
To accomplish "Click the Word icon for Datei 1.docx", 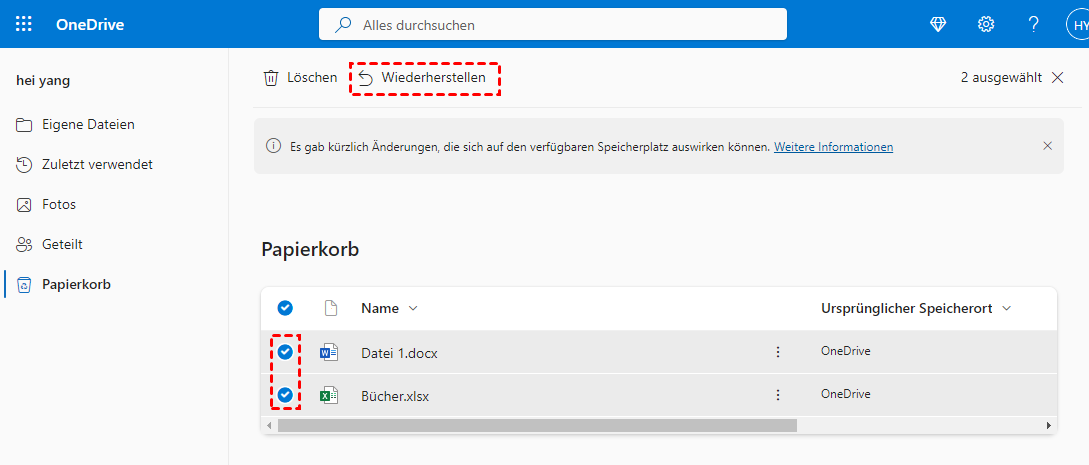I will [329, 352].
